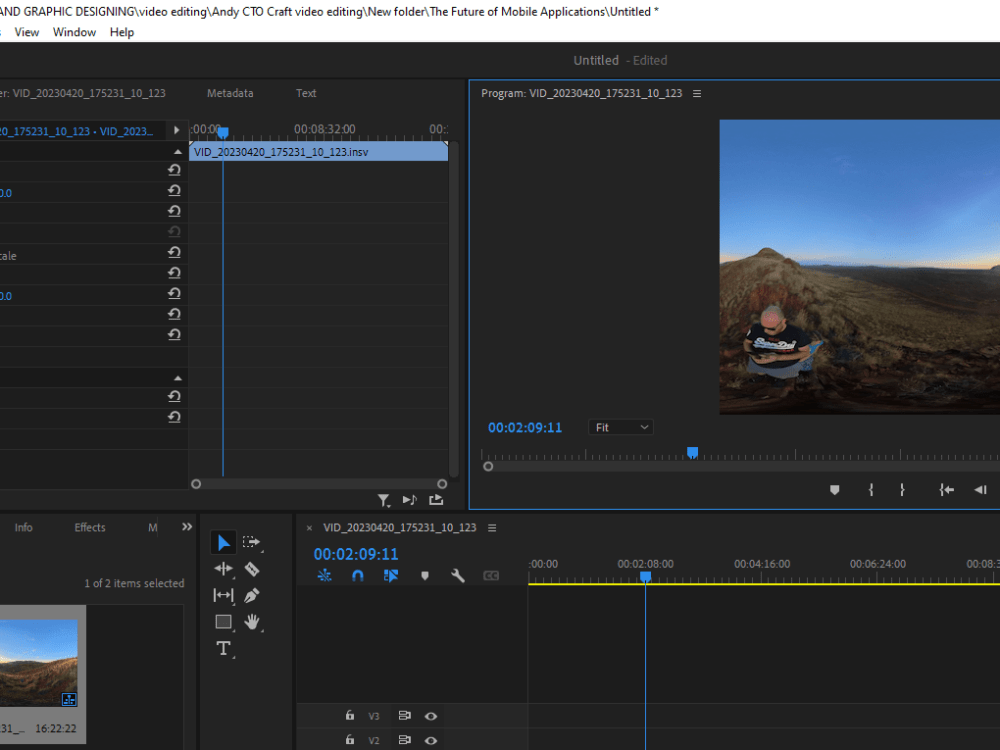1000x750 pixels.
Task: Hide V2 track output eye
Action: [431, 740]
